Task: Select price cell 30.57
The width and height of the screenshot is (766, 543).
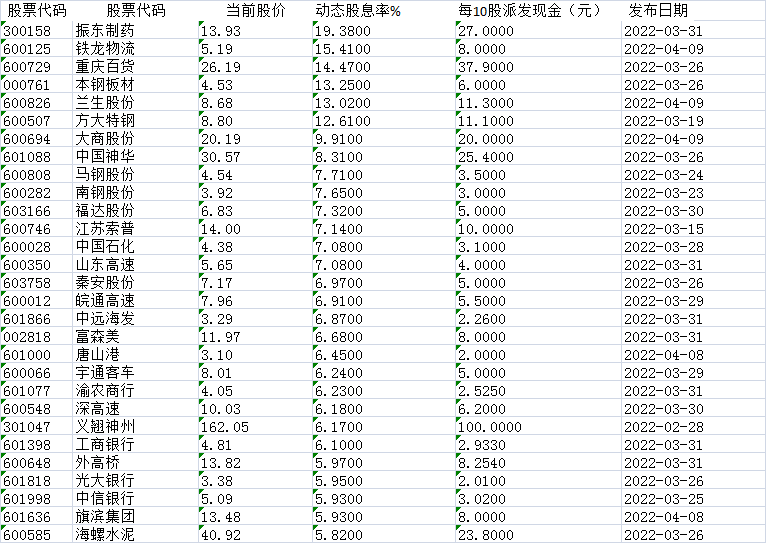Action: point(221,157)
